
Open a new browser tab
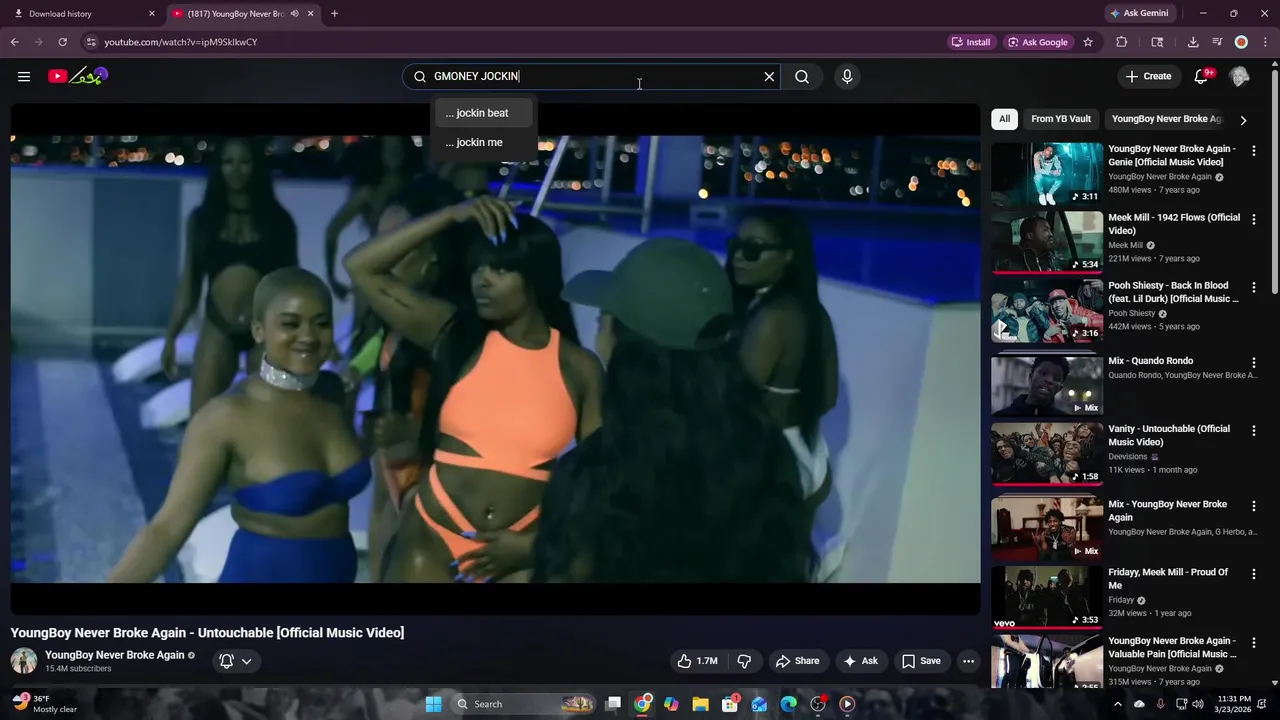(x=334, y=14)
